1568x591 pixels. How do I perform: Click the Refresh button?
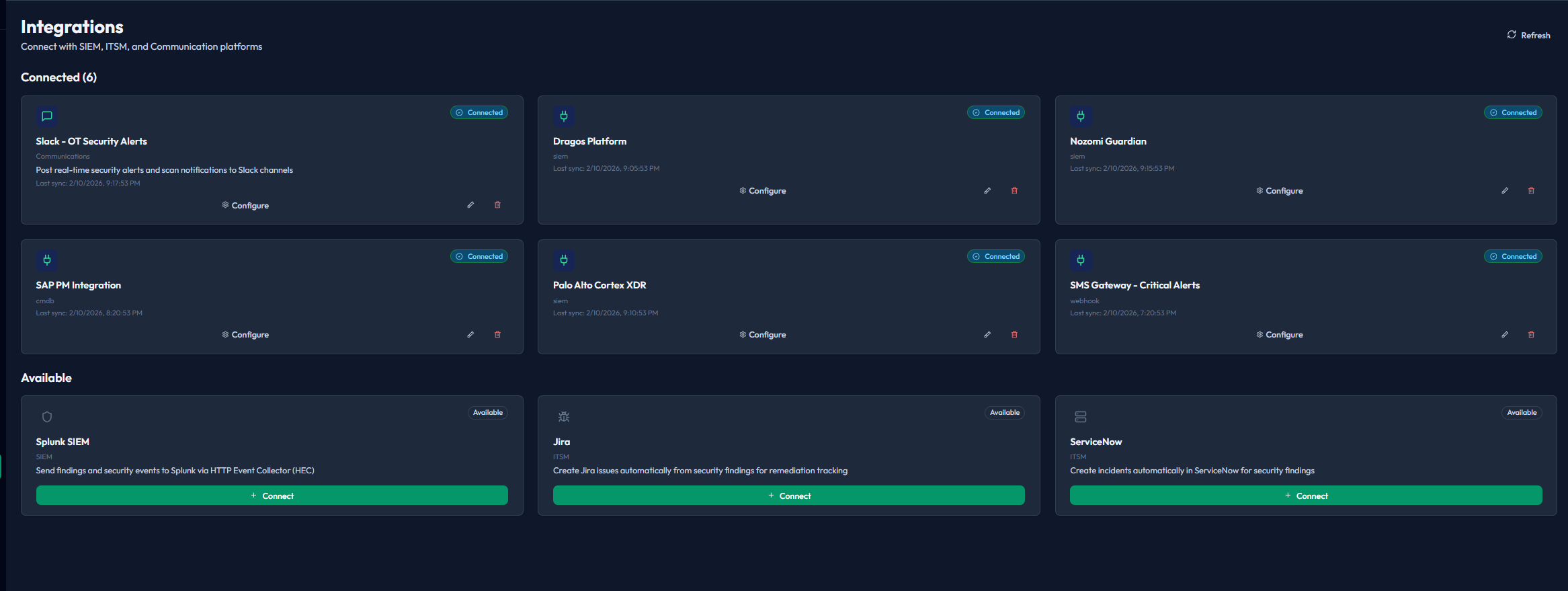coord(1528,35)
